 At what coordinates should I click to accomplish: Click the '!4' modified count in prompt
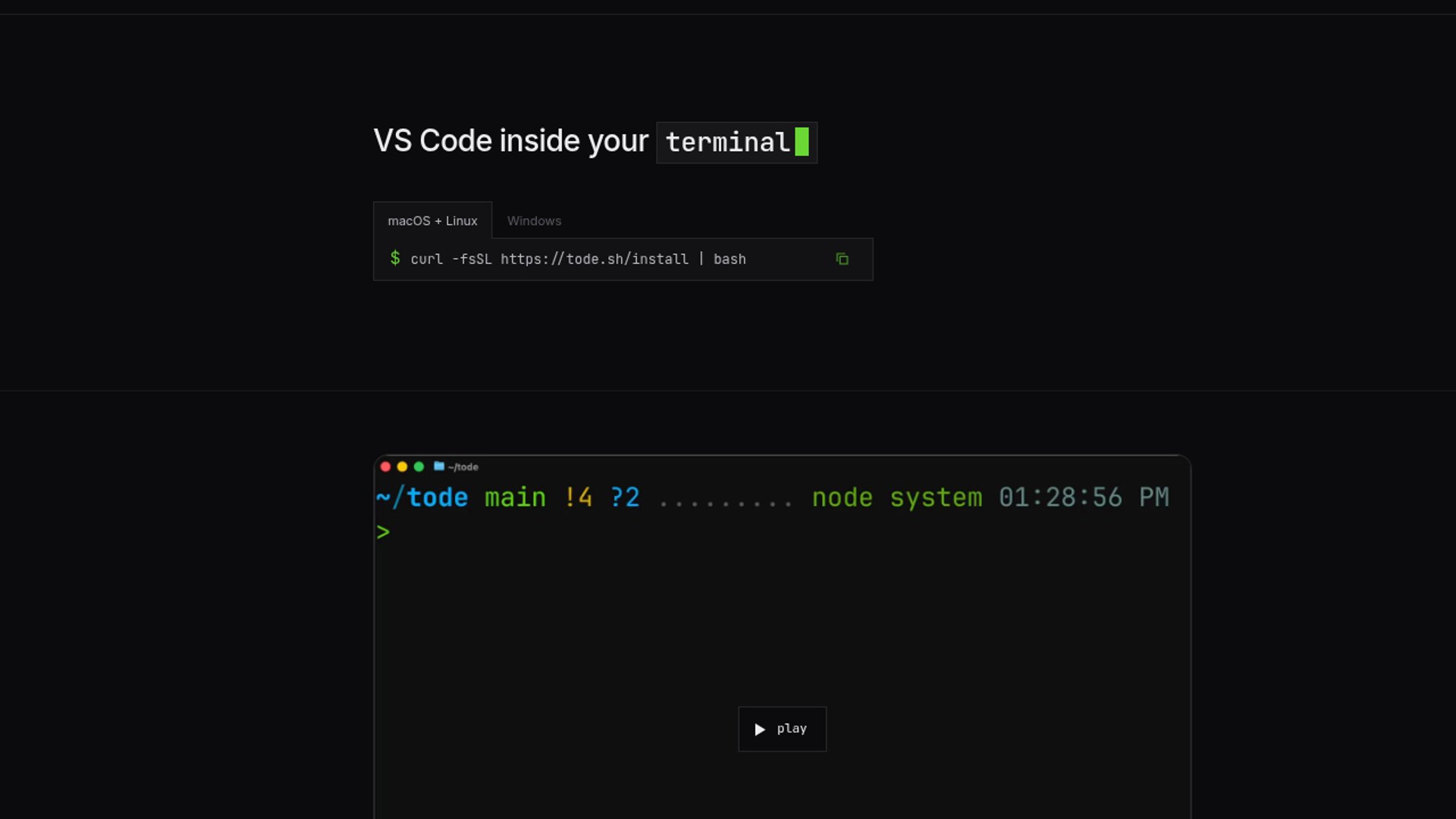tap(579, 497)
